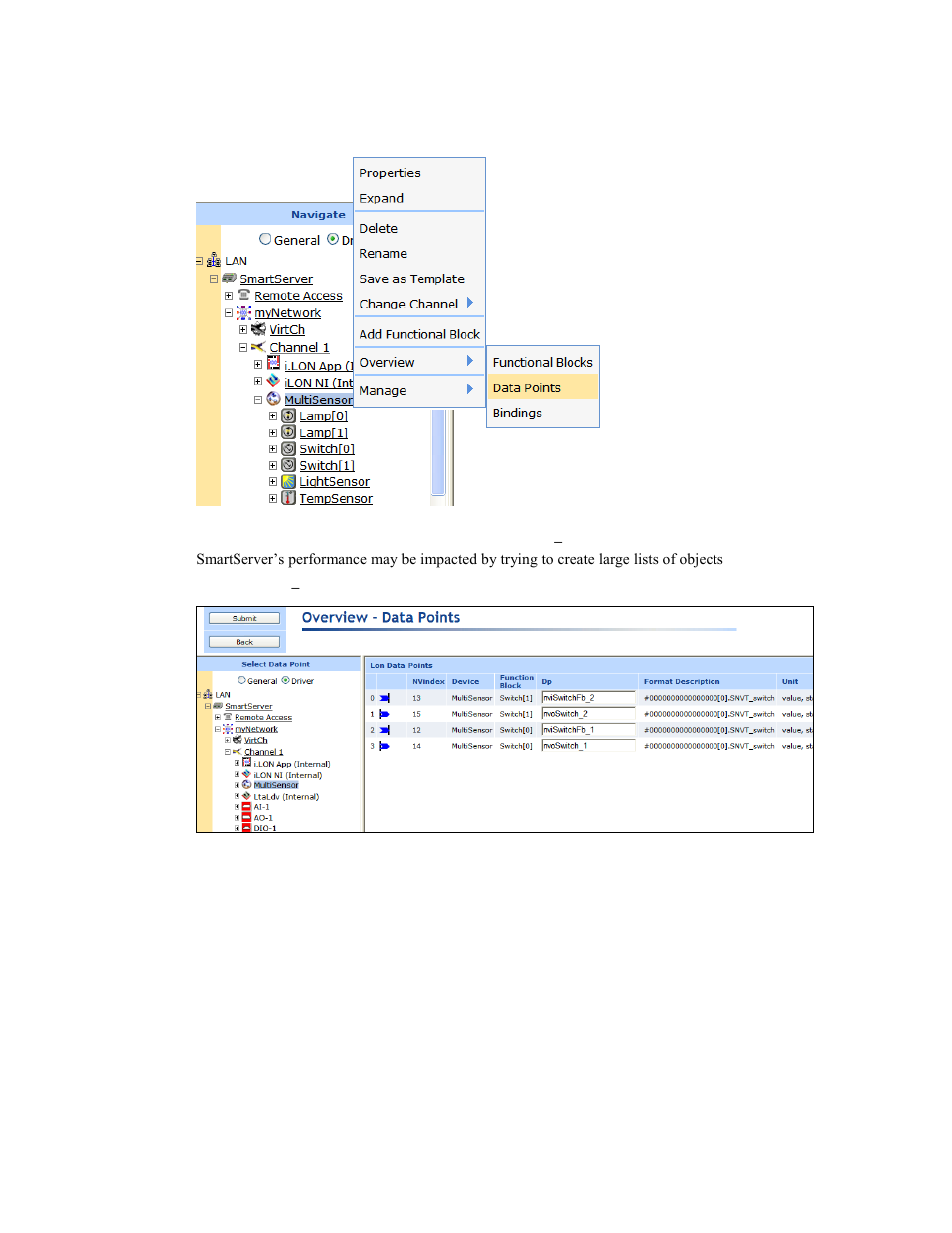Click the Submit button

(244, 618)
